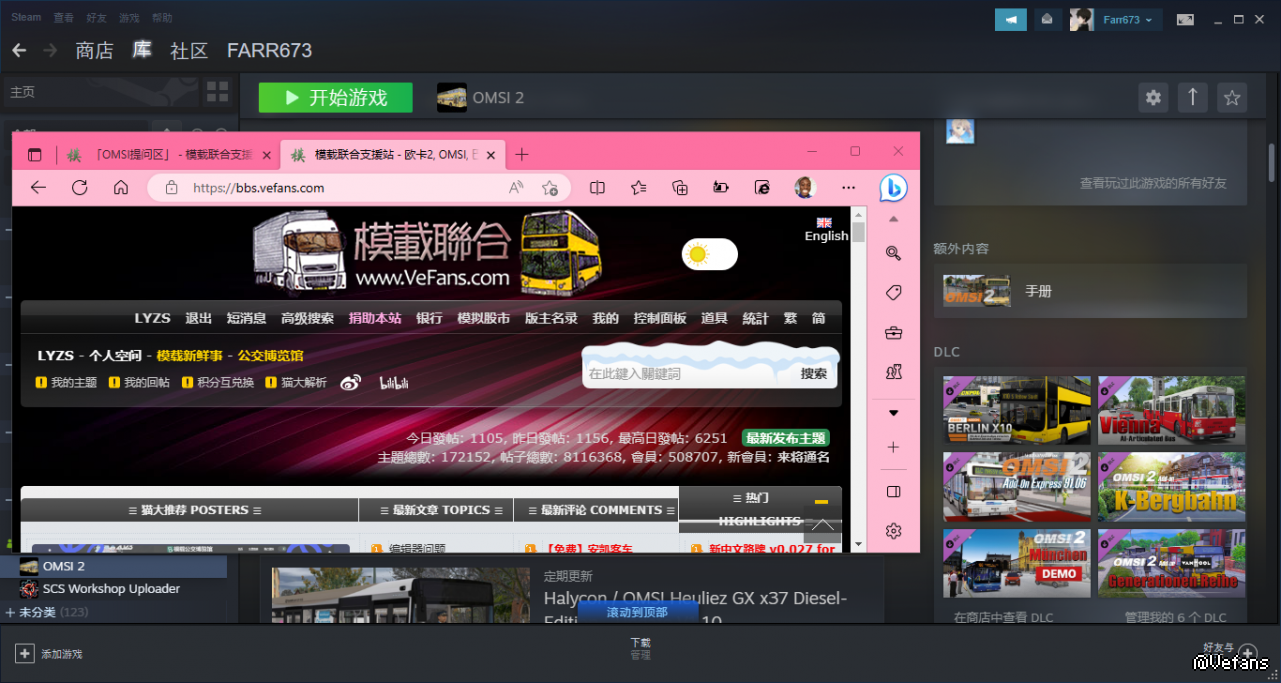
Task: Favorite OMSI 2 with the star icon
Action: (1232, 97)
